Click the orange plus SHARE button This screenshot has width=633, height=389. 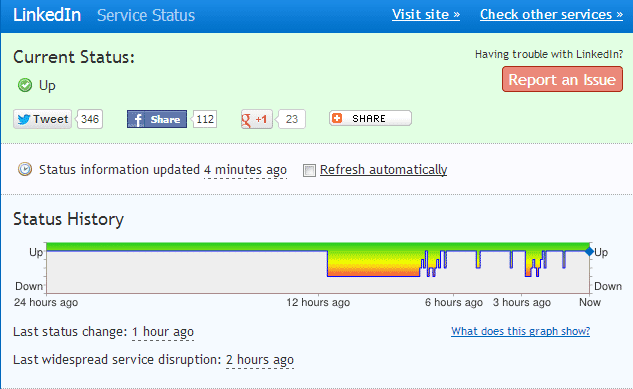pos(370,118)
